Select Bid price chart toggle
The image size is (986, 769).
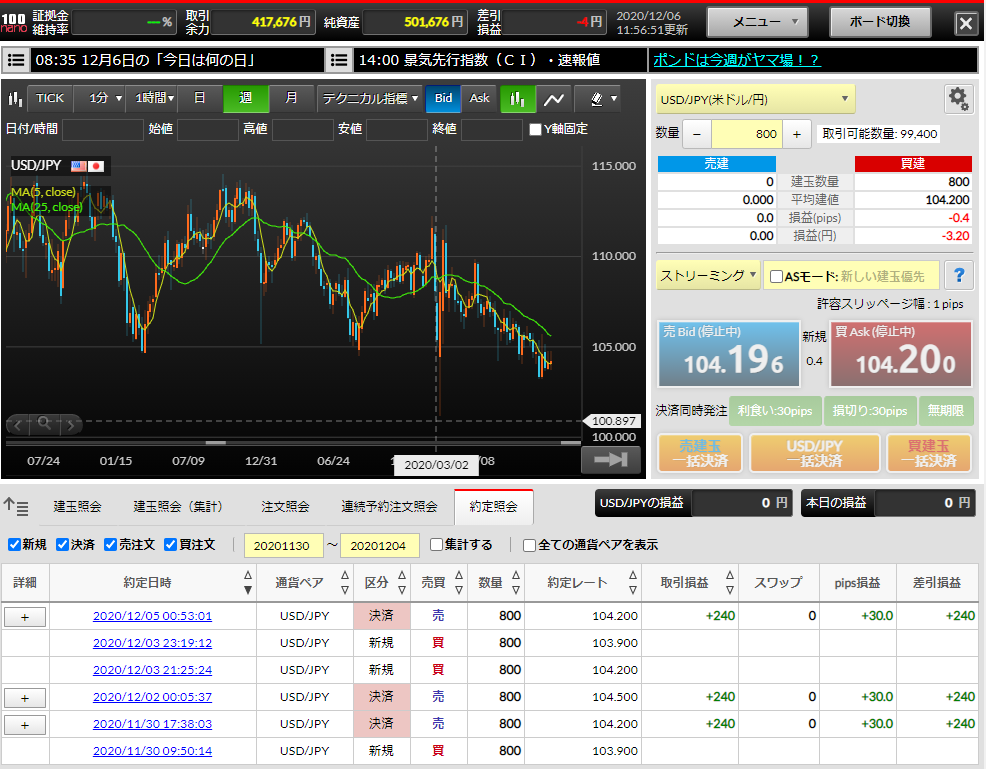click(x=443, y=98)
